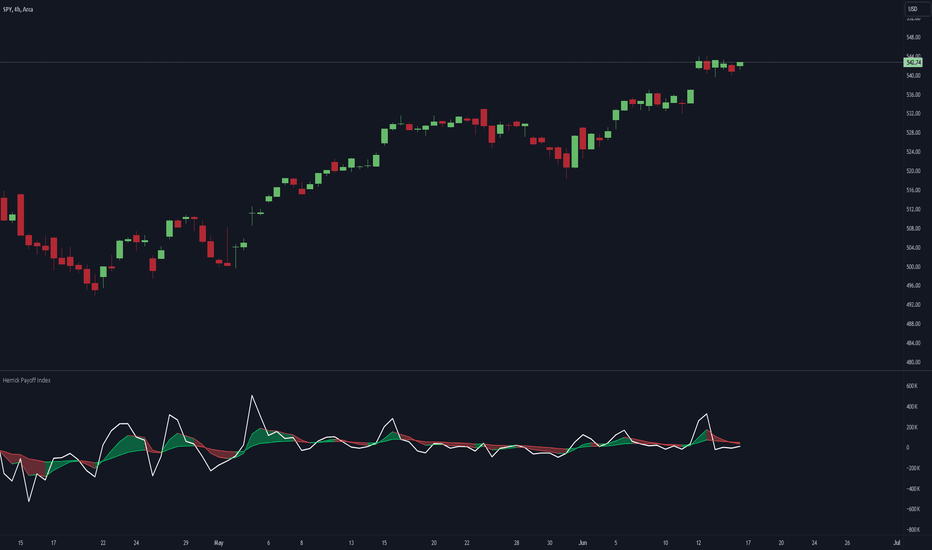Image resolution: width=932 pixels, height=550 pixels.
Task: Click the 484.00 price axis label
Action: pos(913,342)
